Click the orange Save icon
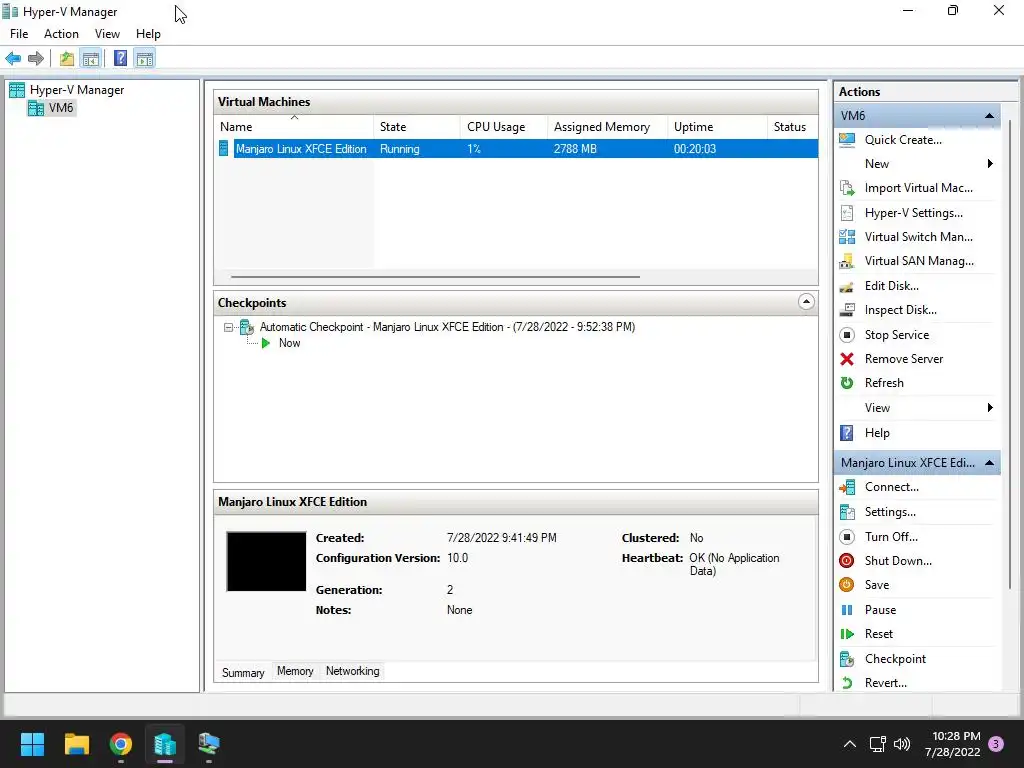The image size is (1024, 768). point(847,585)
